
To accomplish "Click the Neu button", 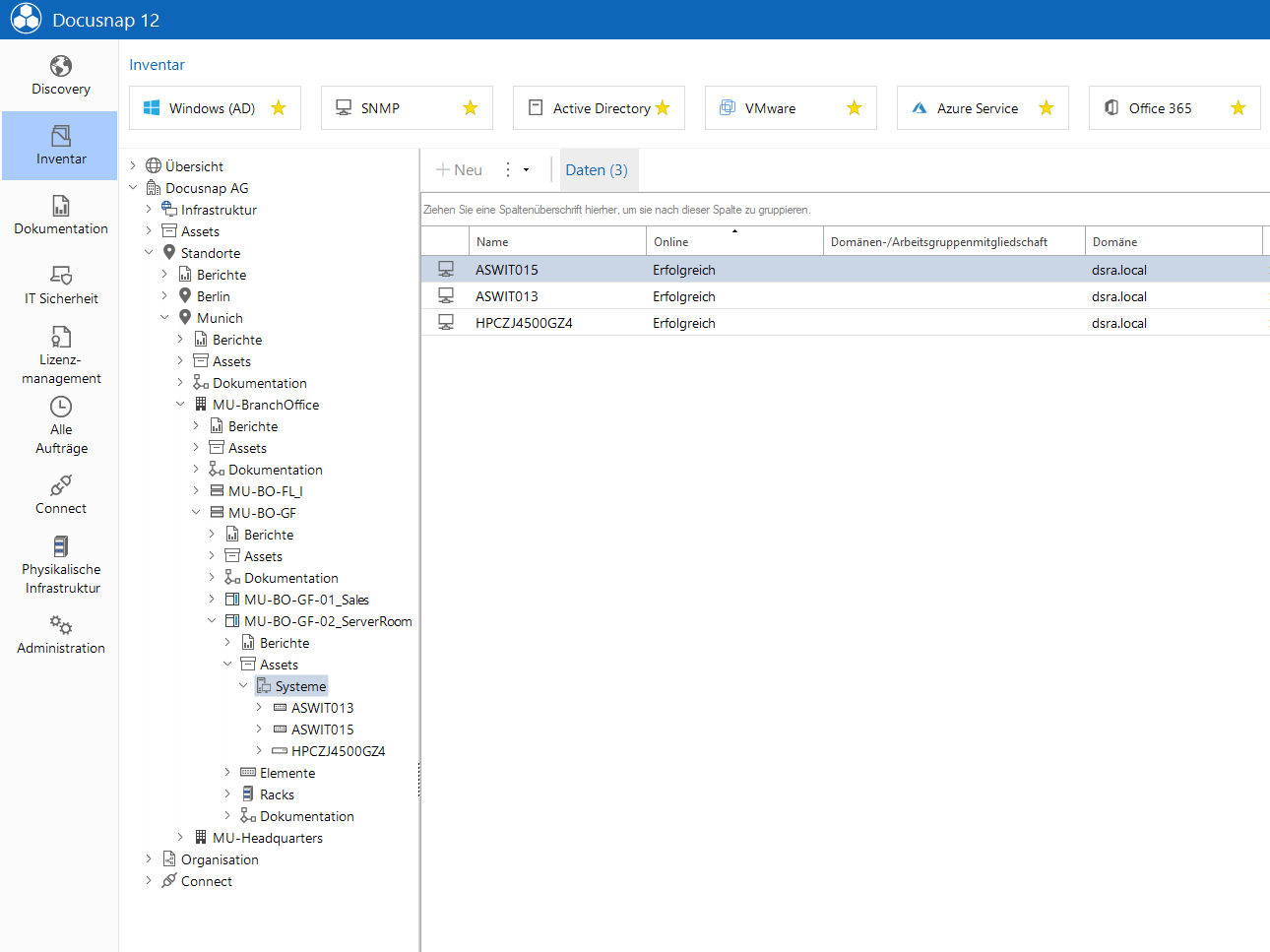I will [x=459, y=170].
